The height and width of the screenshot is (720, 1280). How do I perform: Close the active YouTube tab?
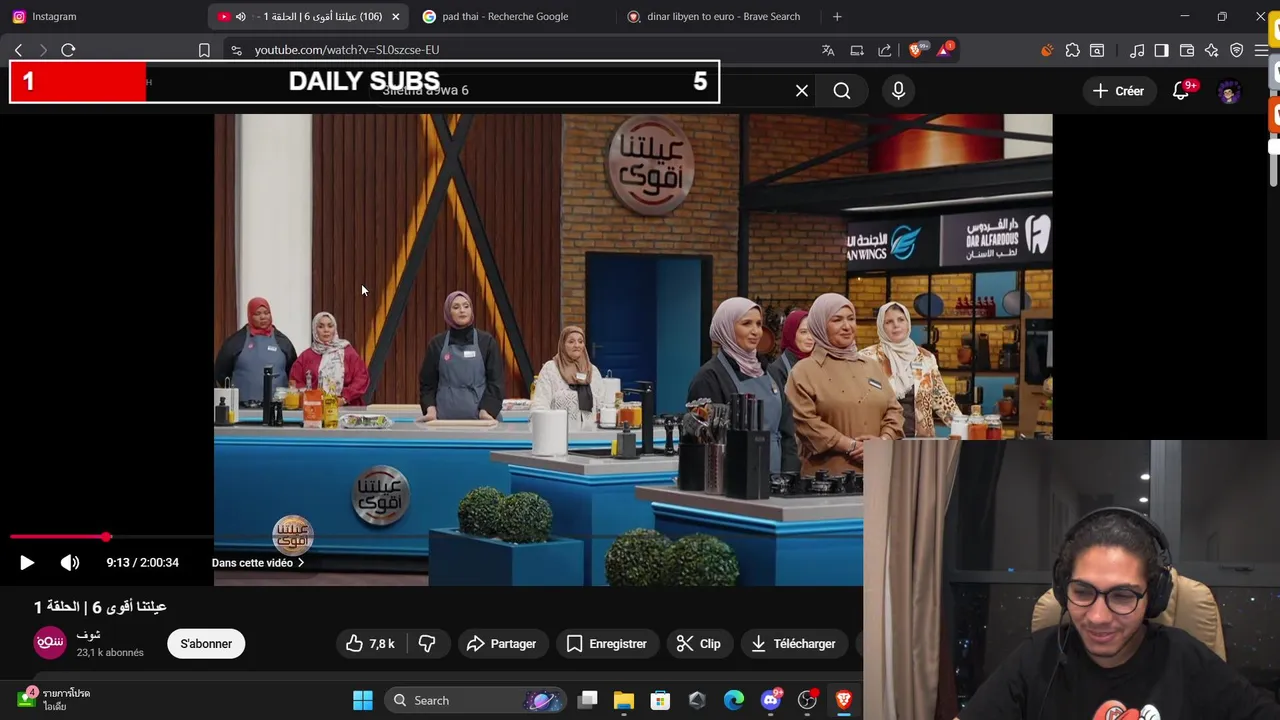[x=395, y=16]
